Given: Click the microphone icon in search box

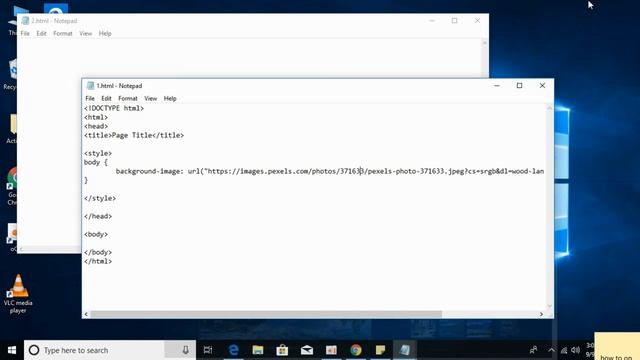Looking at the screenshot, I should pyautogui.click(x=185, y=350).
